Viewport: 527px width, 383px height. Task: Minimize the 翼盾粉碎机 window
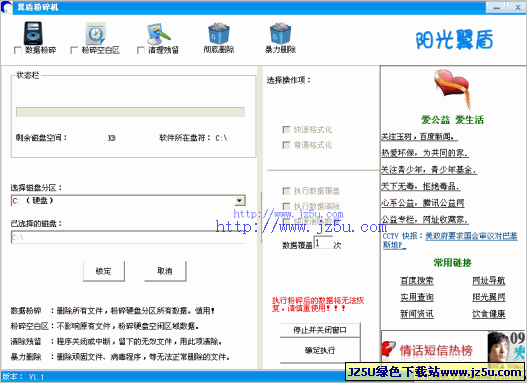point(497,7)
